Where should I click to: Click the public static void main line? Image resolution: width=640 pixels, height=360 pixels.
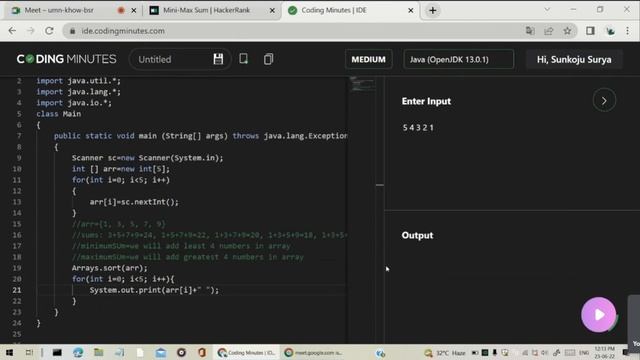coord(200,136)
